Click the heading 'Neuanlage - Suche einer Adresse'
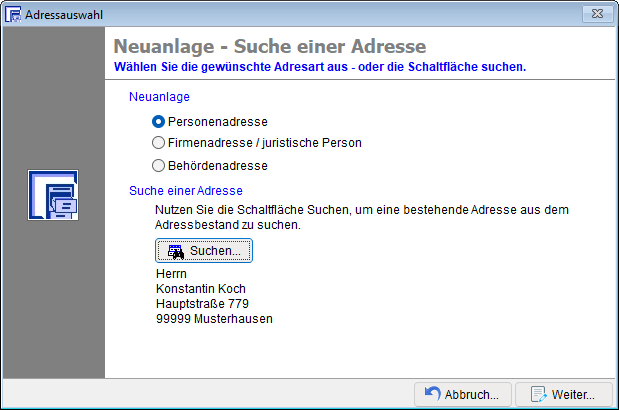619x410 pixels. coord(270,47)
